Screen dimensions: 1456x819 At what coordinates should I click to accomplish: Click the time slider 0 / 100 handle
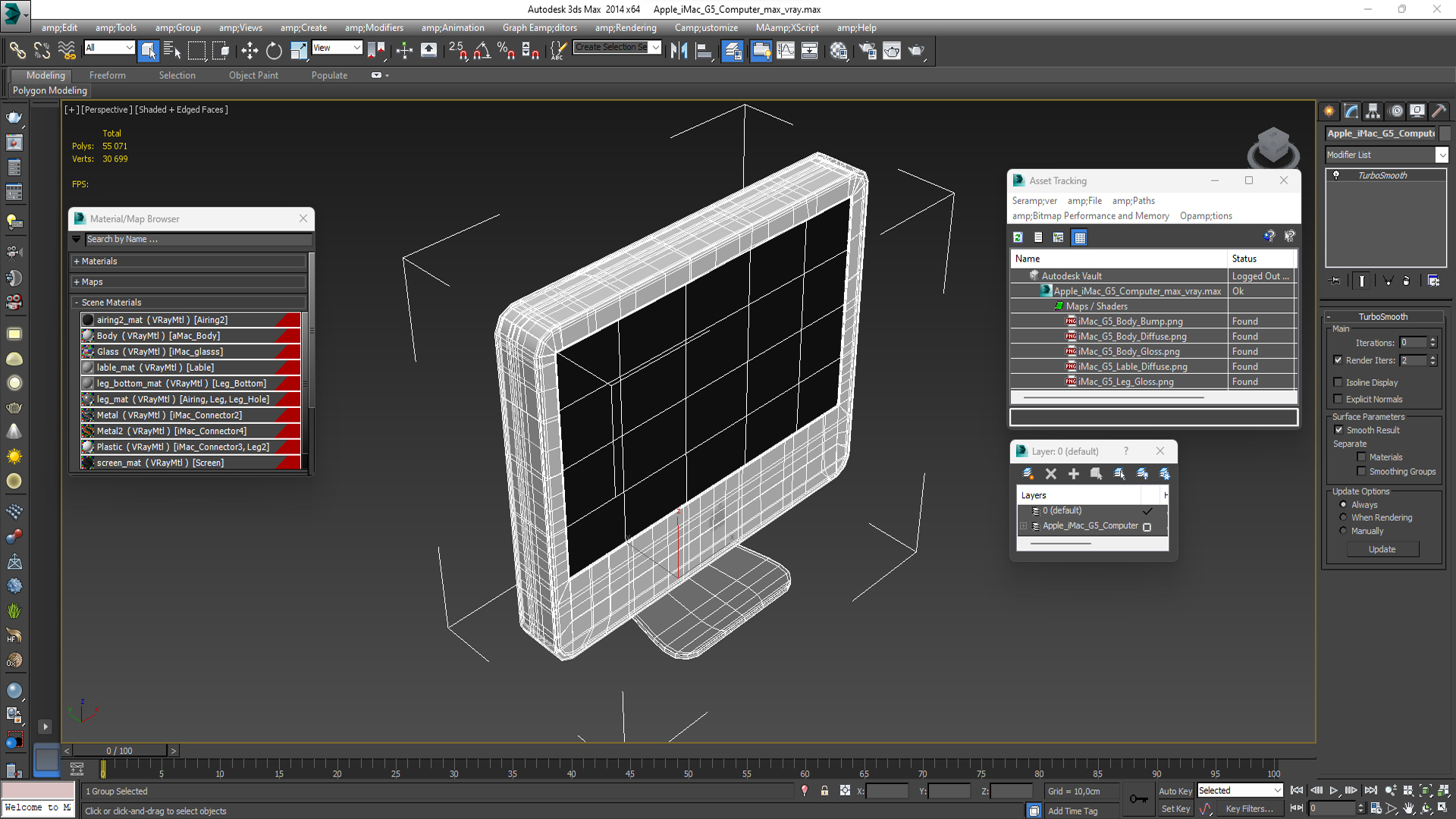120,751
